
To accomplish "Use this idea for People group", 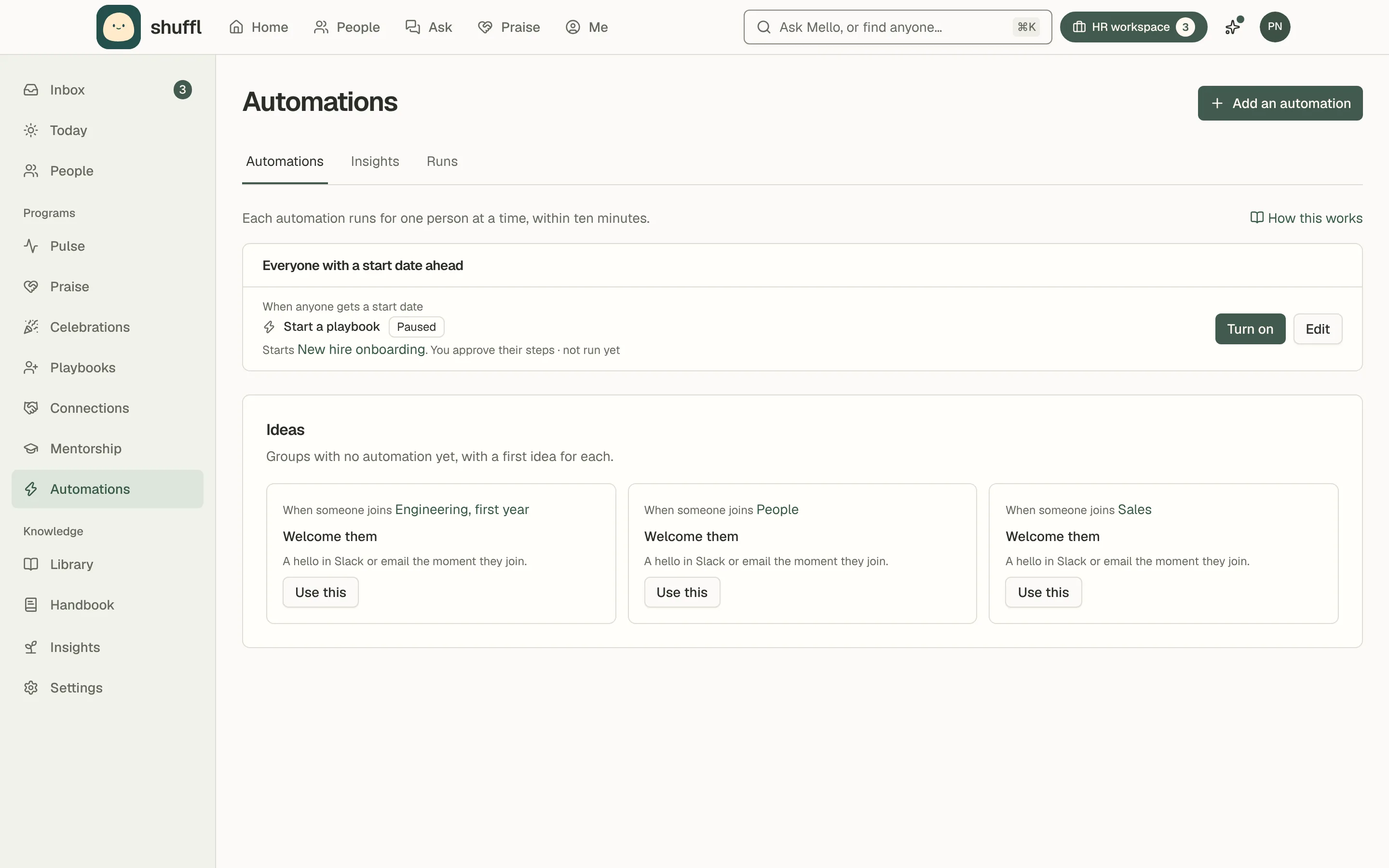I will (x=682, y=593).
